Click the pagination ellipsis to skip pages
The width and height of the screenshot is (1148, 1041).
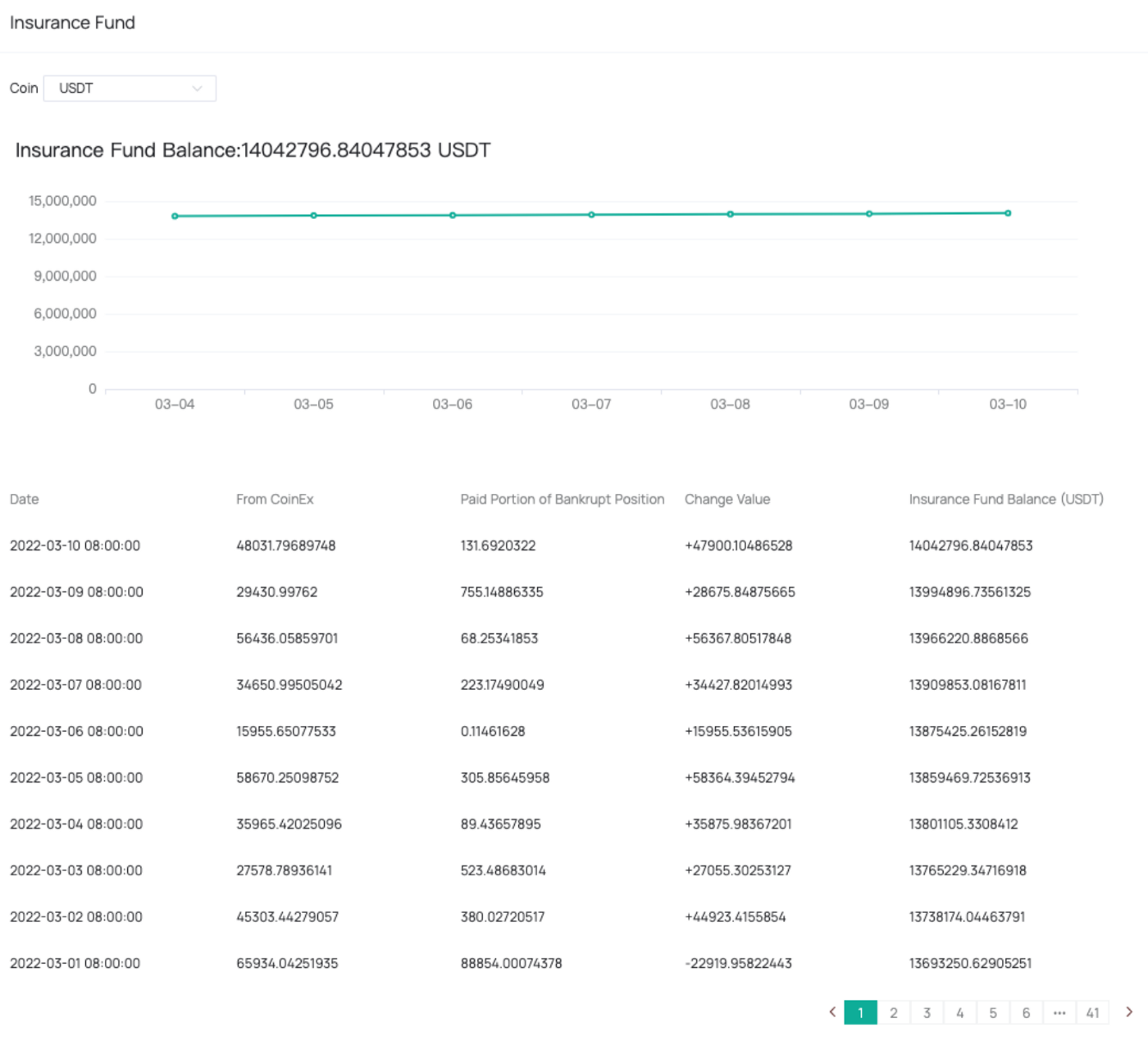[x=1059, y=1013]
